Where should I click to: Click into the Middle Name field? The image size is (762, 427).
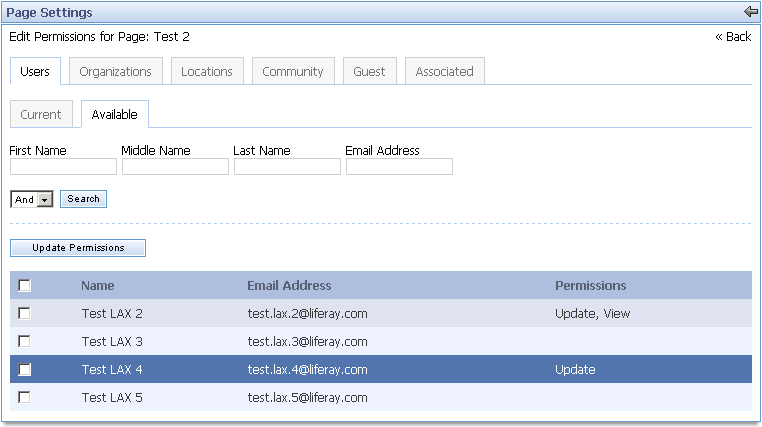tap(175, 167)
